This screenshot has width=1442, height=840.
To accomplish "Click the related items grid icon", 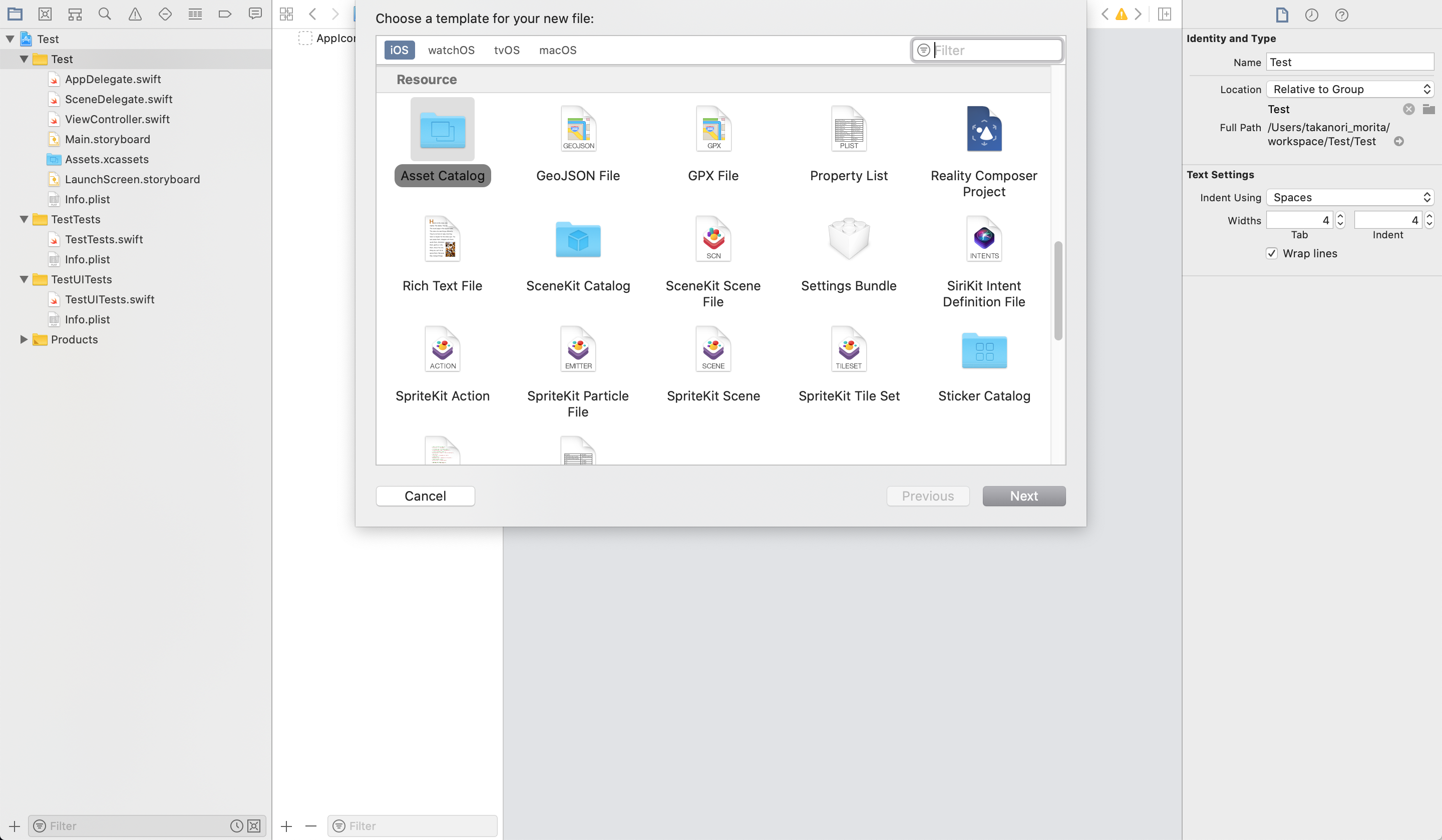I will pos(286,14).
